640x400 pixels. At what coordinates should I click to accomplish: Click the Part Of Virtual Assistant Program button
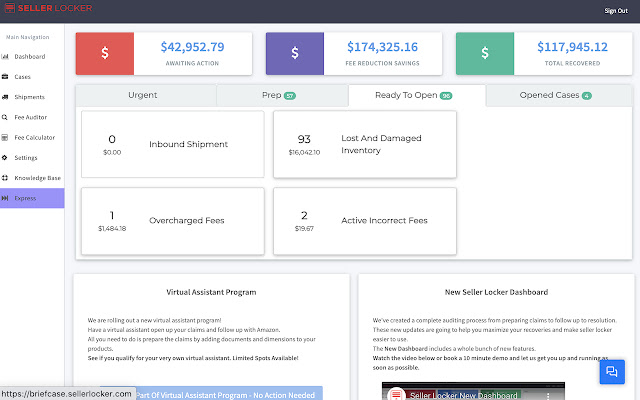click(211, 394)
